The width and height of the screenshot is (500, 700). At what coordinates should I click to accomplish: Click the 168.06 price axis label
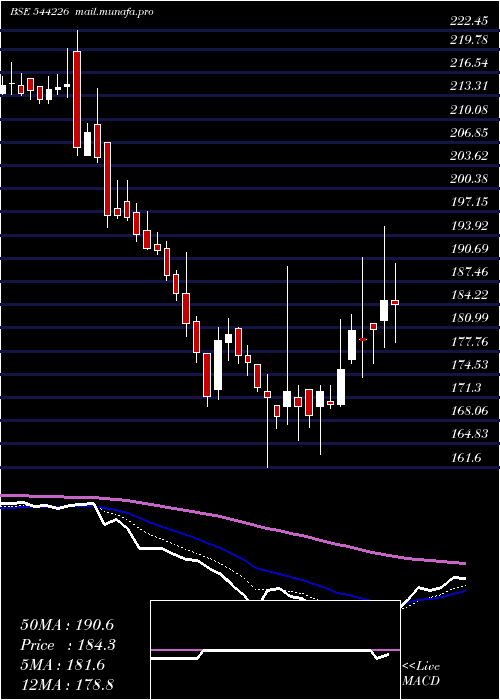point(469,411)
